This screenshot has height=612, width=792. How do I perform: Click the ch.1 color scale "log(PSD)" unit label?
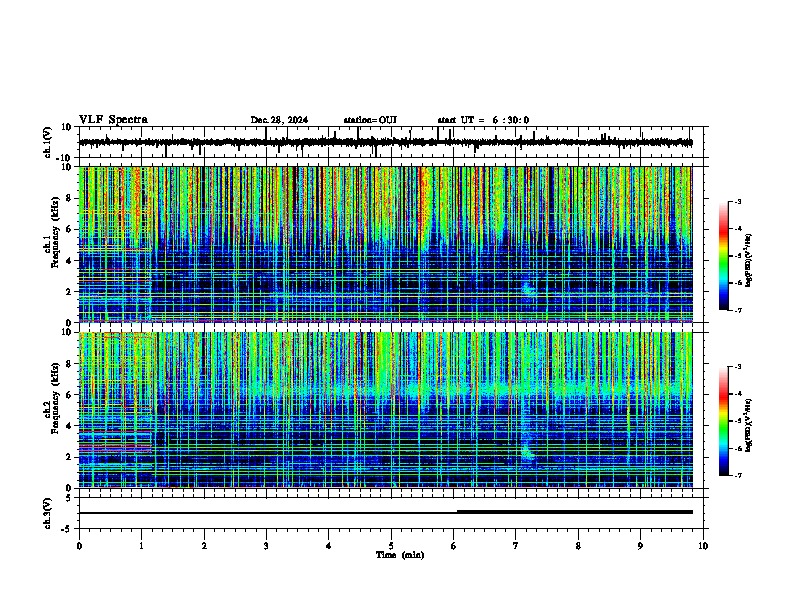point(749,260)
